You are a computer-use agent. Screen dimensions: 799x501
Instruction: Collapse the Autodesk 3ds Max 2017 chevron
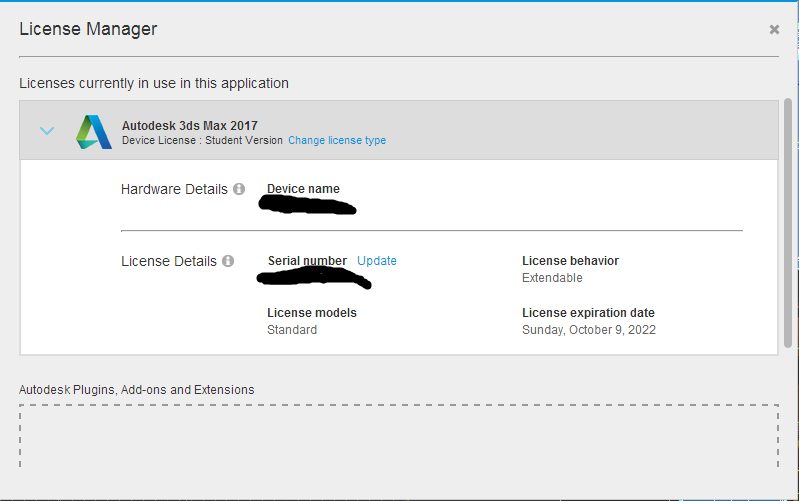pyautogui.click(x=47, y=131)
